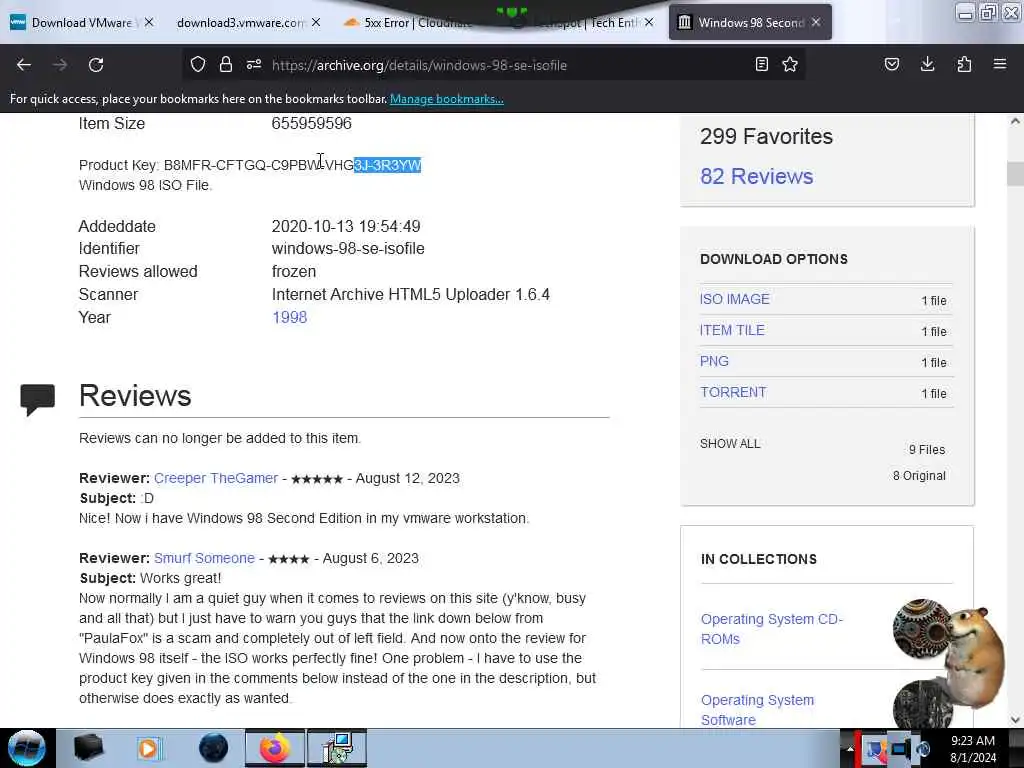The width and height of the screenshot is (1024, 768).
Task: Click the page vertical scrollbar thumb
Action: (1015, 173)
